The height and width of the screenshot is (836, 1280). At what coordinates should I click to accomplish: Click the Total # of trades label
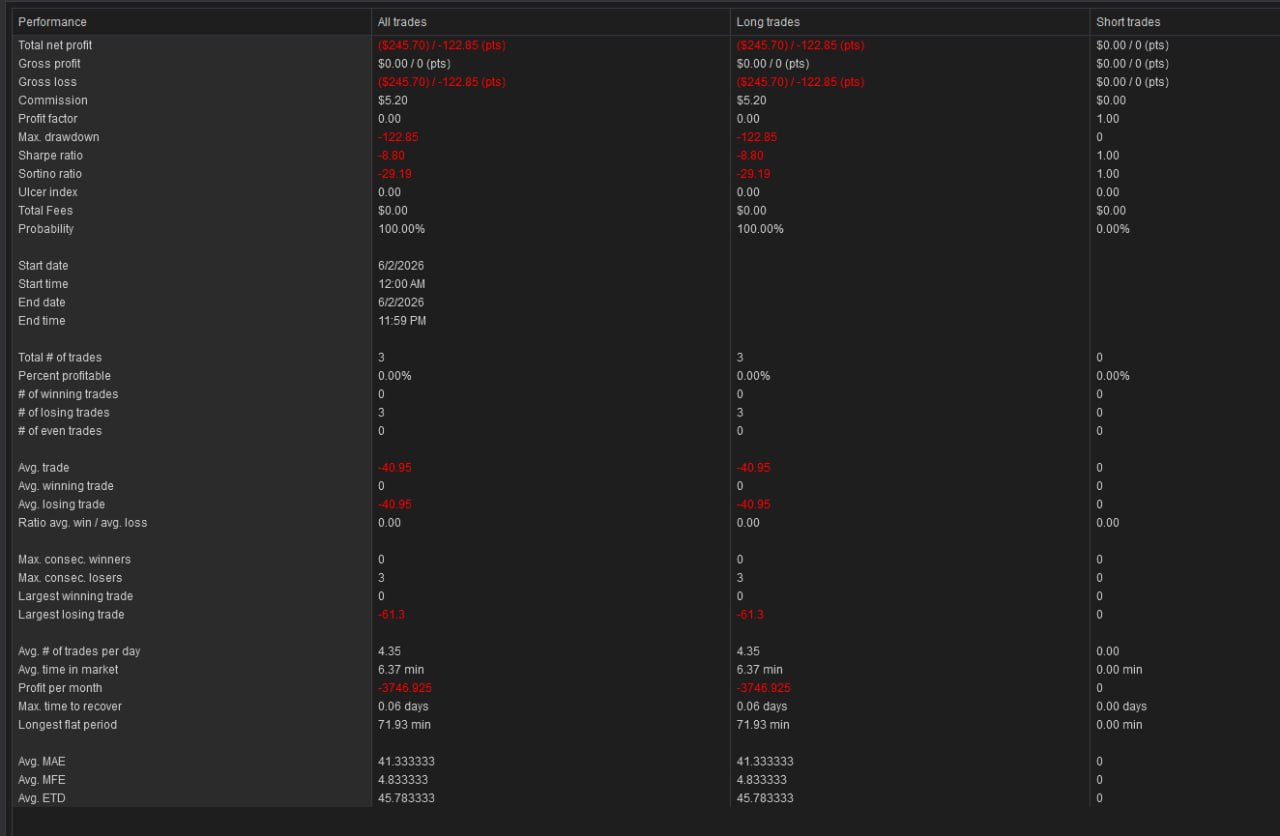[60, 357]
